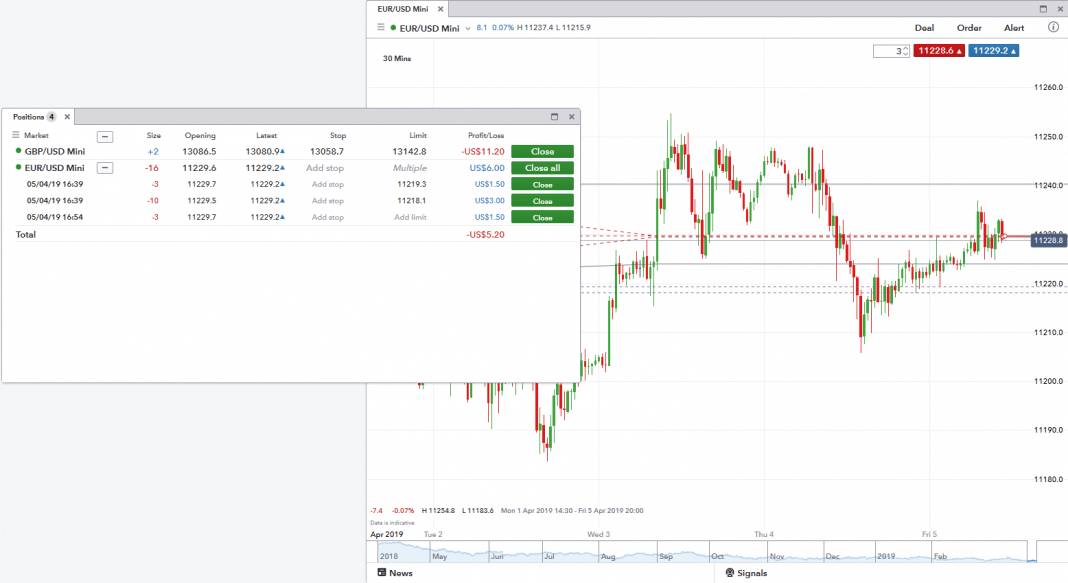Close the GBP/USD Mini position
The height and width of the screenshot is (583, 1068).
click(x=542, y=152)
